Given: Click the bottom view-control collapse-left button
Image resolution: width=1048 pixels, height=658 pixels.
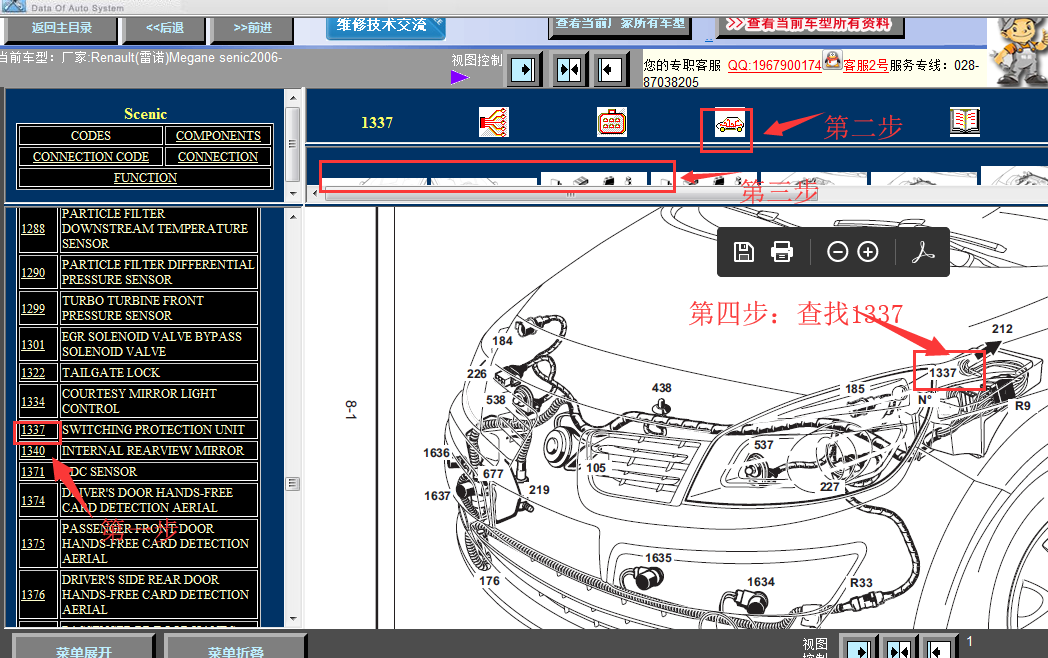Looking at the screenshot, I should click(x=938, y=649).
